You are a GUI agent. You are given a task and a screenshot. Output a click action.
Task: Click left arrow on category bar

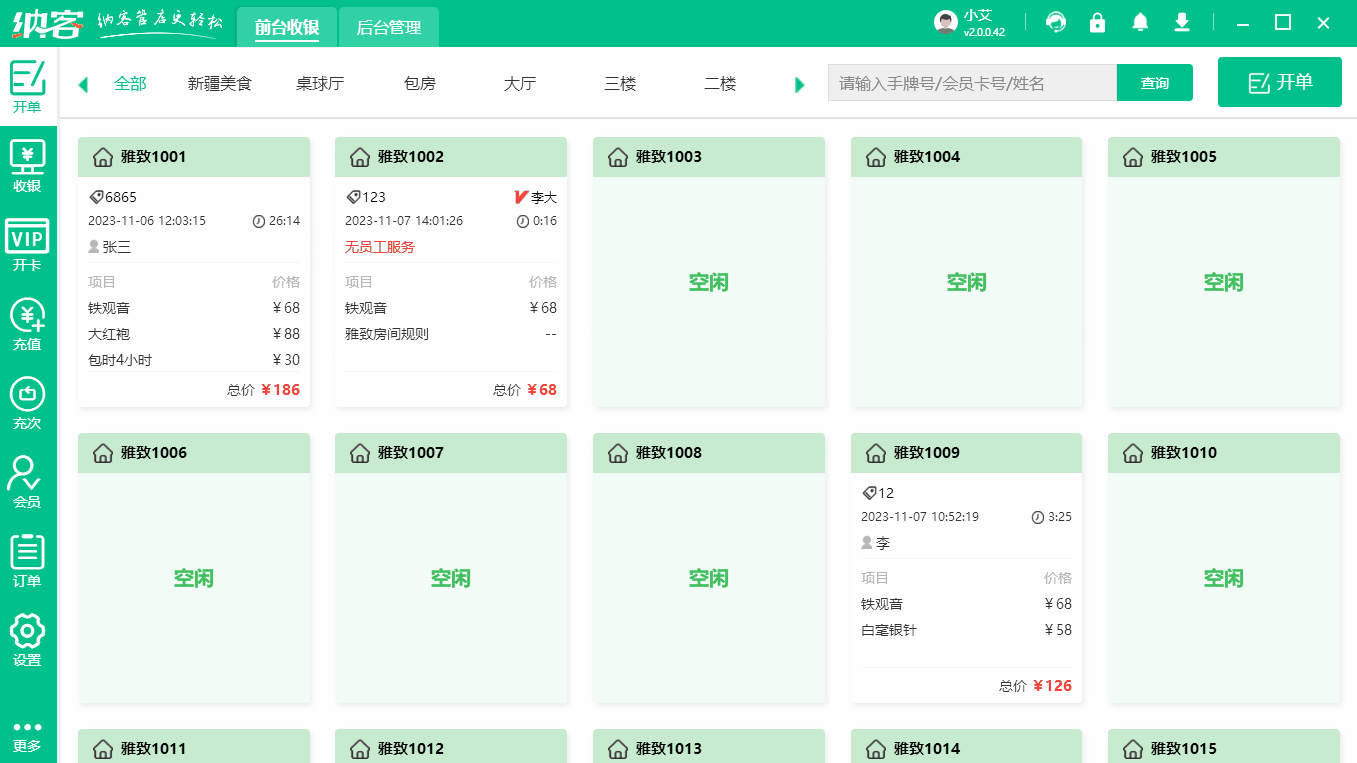point(84,84)
